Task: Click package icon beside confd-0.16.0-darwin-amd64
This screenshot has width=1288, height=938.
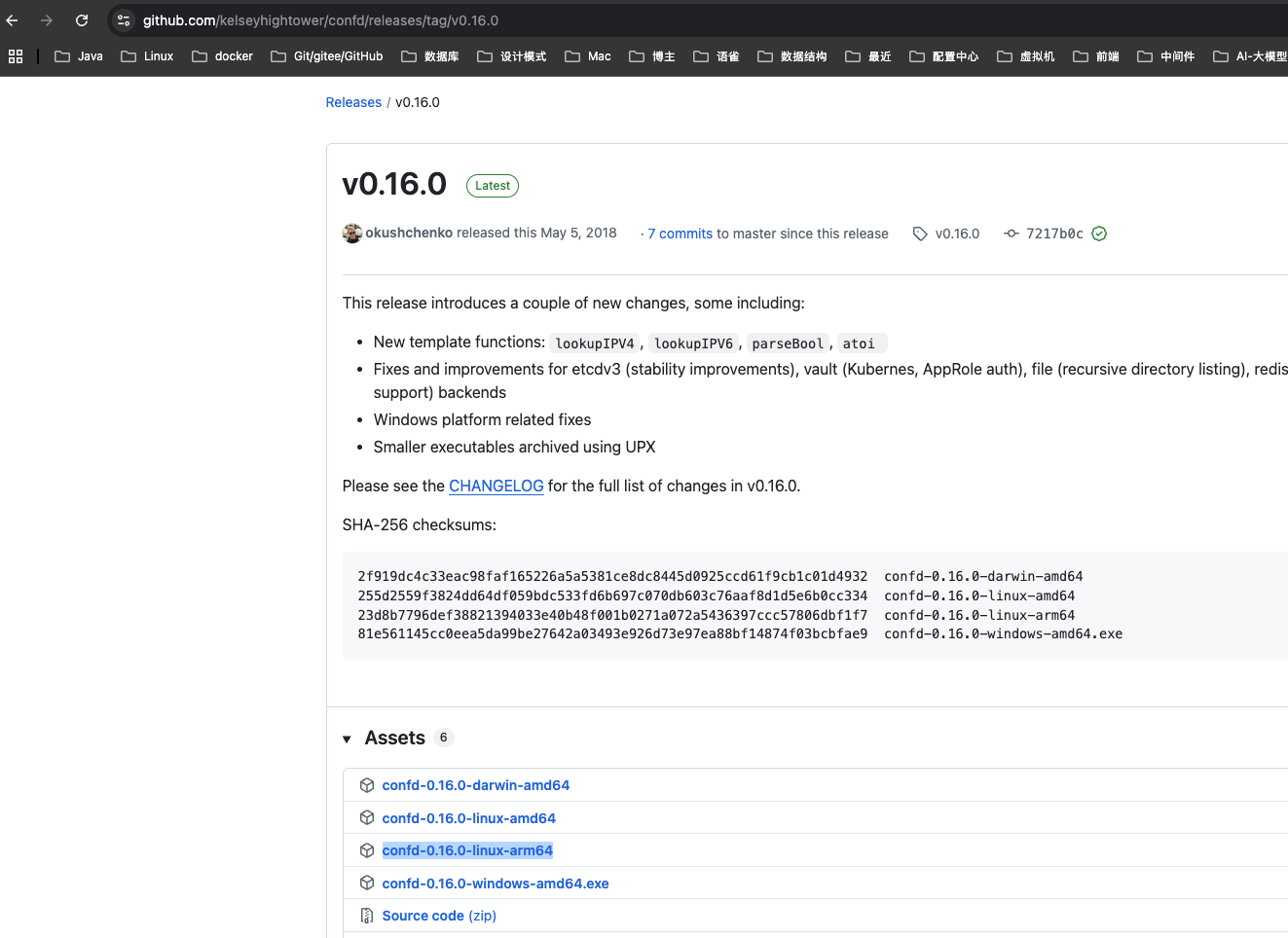Action: [367, 785]
